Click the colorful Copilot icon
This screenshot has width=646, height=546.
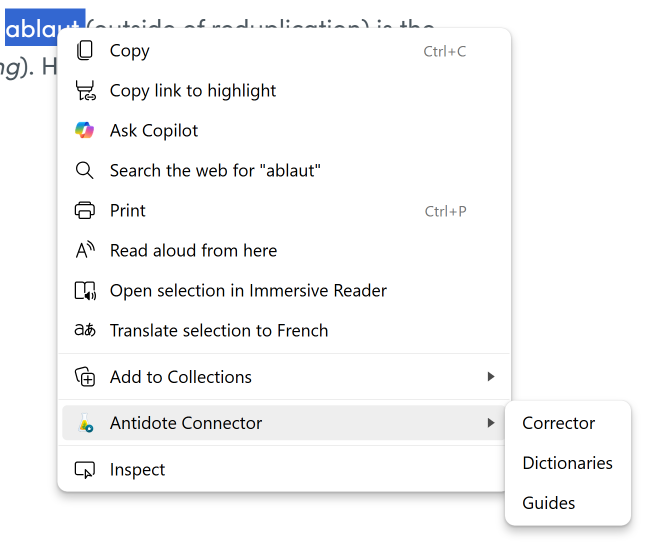click(x=85, y=131)
